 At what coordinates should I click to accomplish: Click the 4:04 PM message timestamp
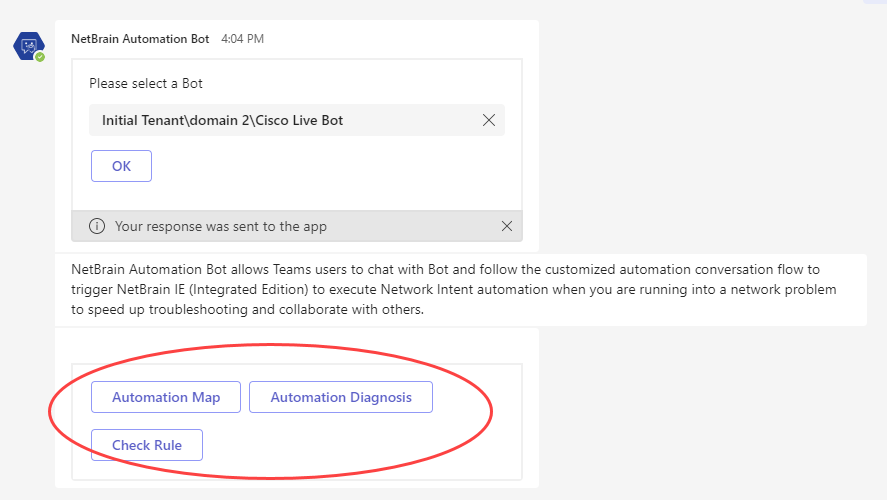(242, 39)
